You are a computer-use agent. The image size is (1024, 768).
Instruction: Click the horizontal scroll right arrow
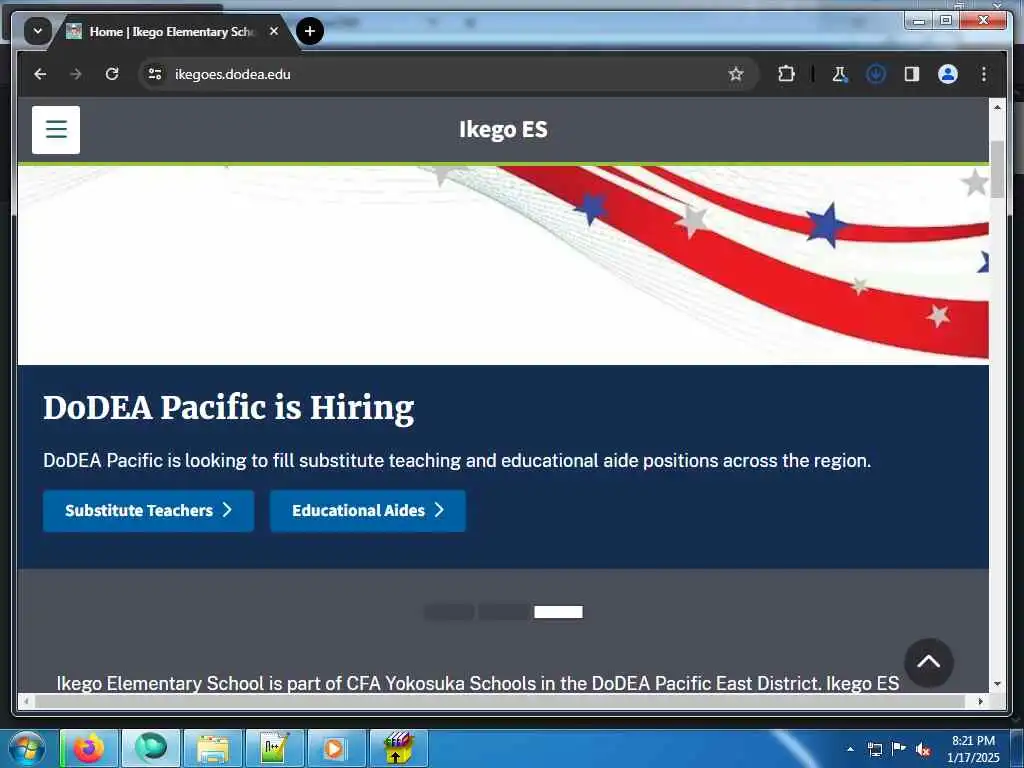(x=981, y=701)
